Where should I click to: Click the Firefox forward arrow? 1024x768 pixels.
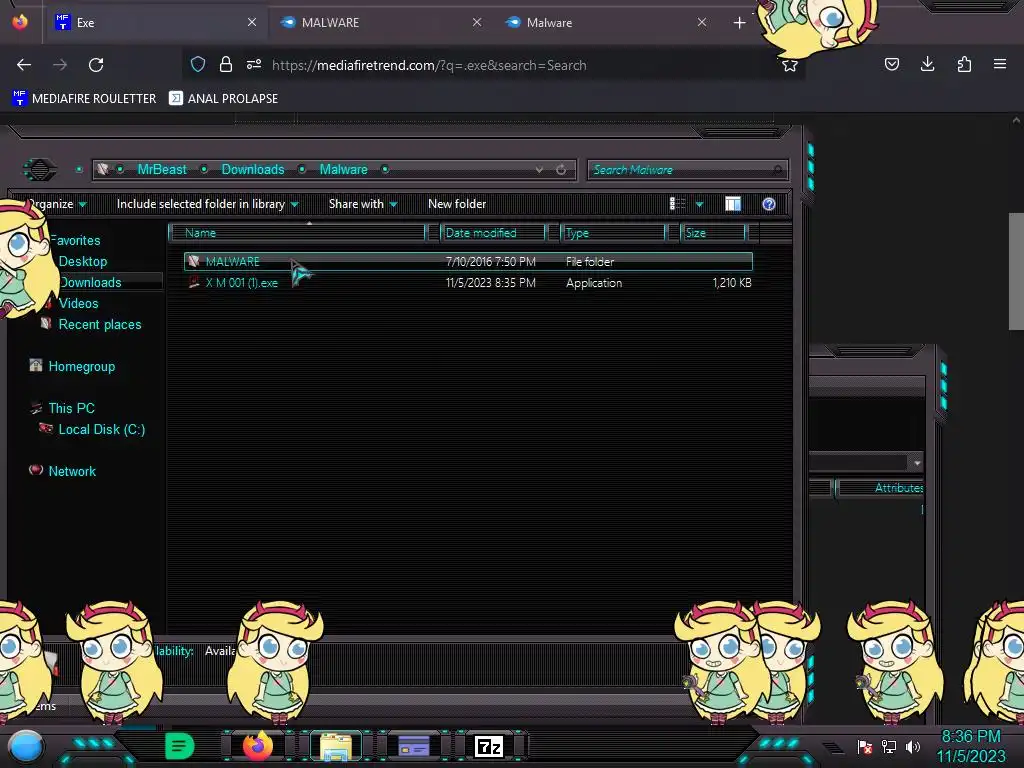pos(60,65)
